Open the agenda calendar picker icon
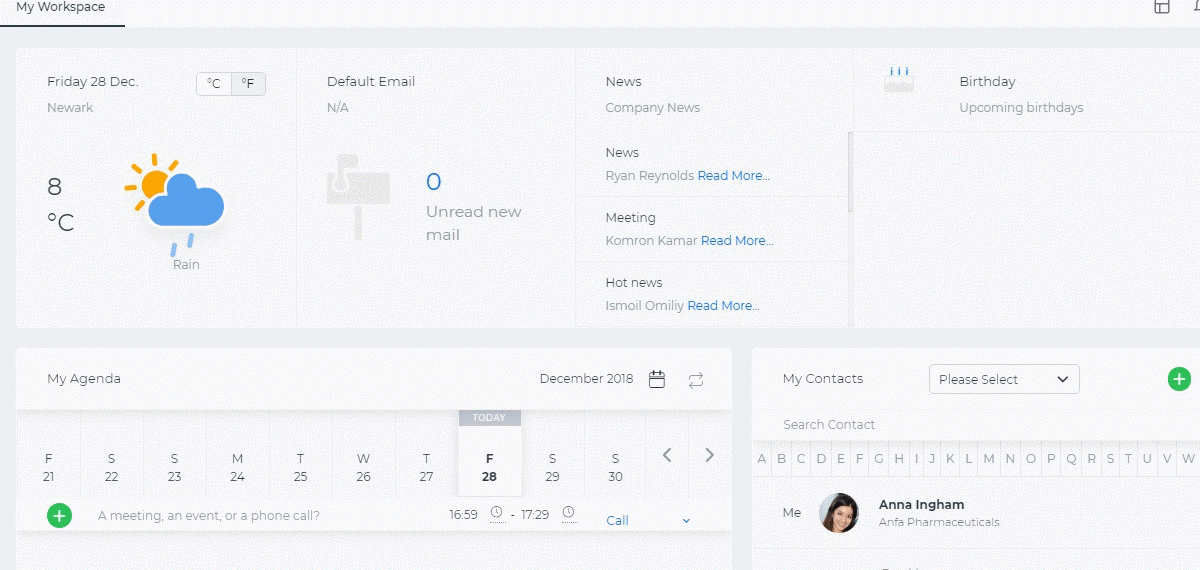Screen dimensions: 1200x570 [657, 379]
